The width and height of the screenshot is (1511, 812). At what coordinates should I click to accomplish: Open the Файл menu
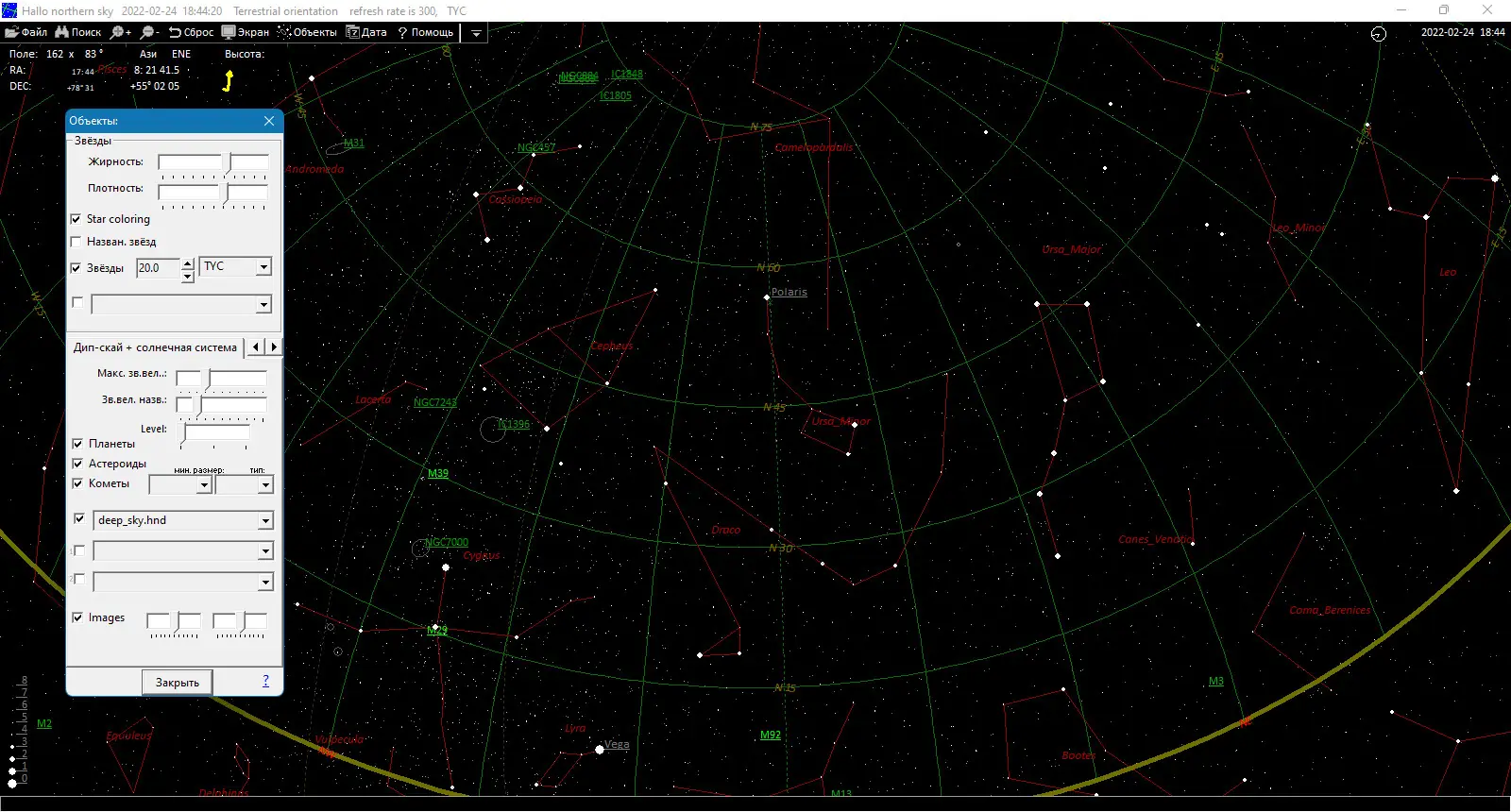(x=26, y=32)
